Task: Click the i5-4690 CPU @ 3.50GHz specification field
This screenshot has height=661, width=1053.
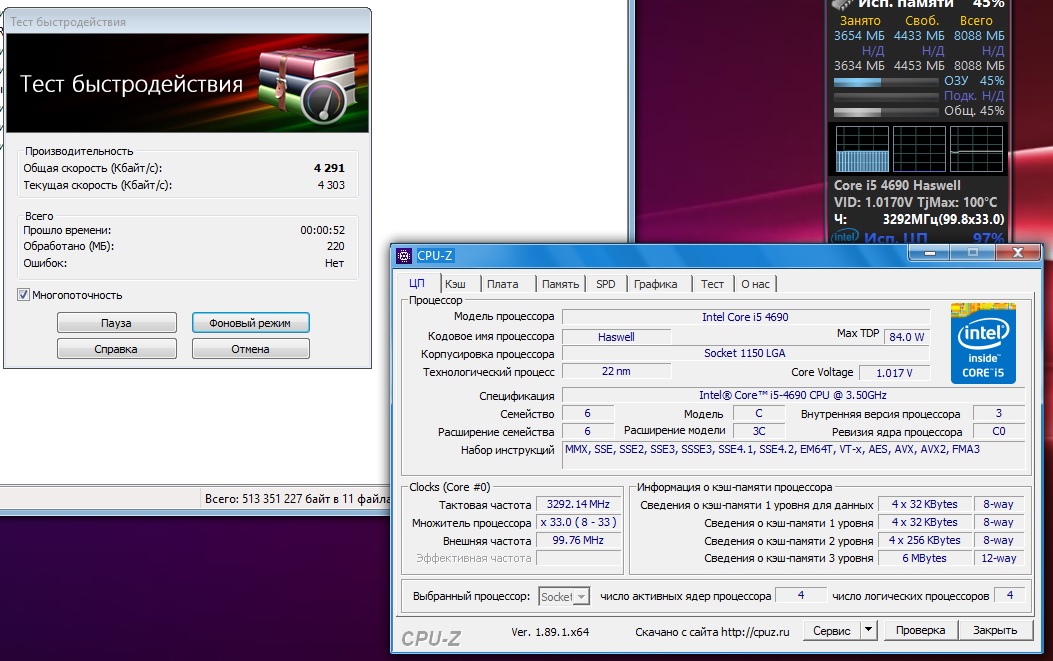Action: pos(793,395)
